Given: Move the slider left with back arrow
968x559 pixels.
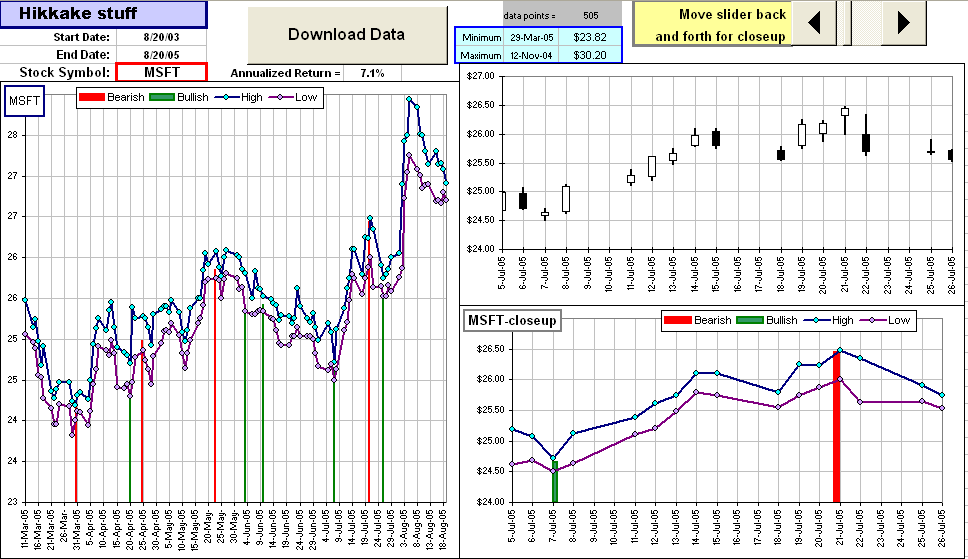Looking at the screenshot, I should (x=813, y=23).
